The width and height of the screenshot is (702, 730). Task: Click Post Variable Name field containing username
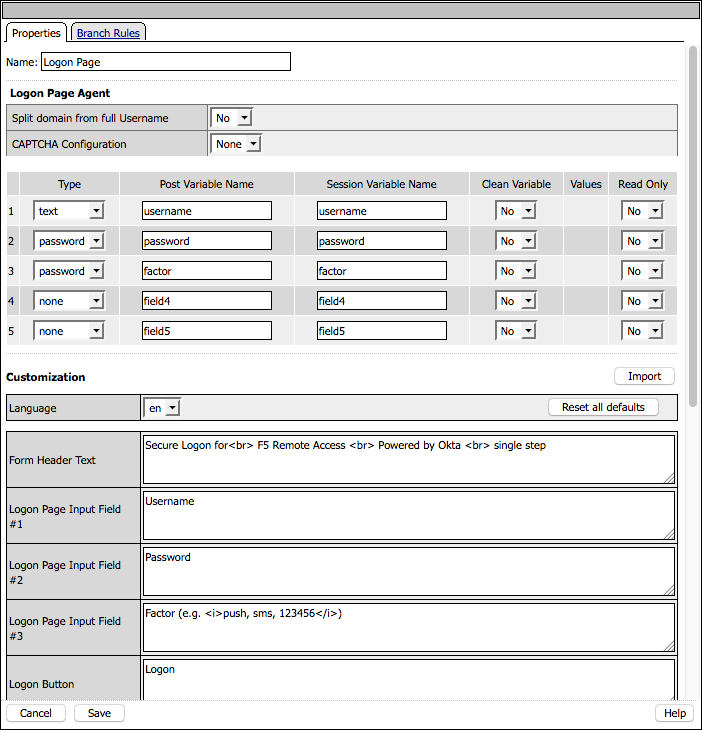207,211
